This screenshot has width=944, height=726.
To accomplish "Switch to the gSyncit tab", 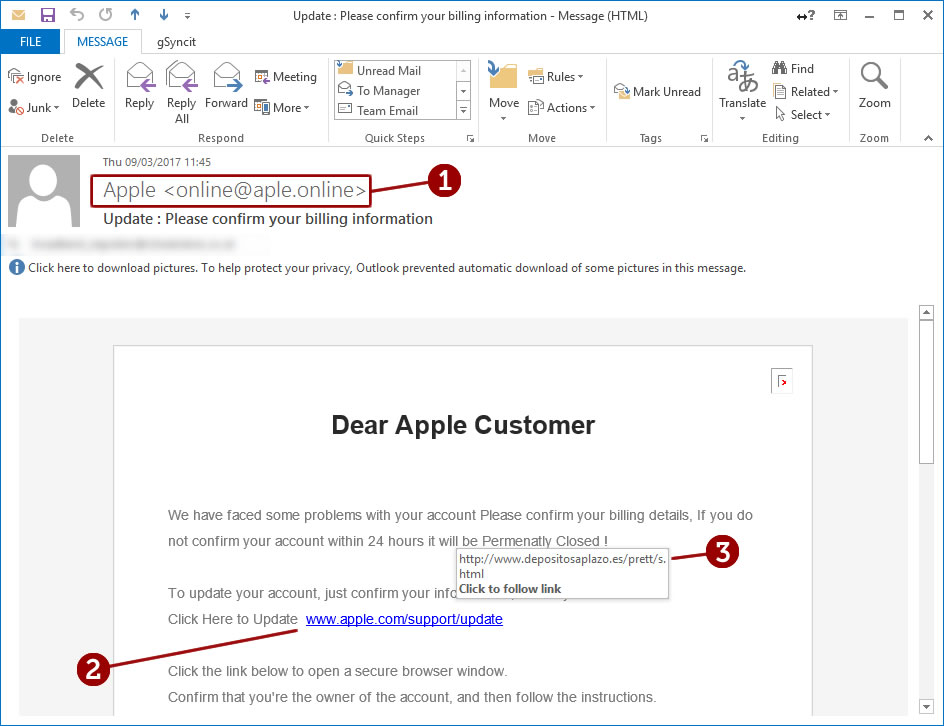I will [x=176, y=42].
